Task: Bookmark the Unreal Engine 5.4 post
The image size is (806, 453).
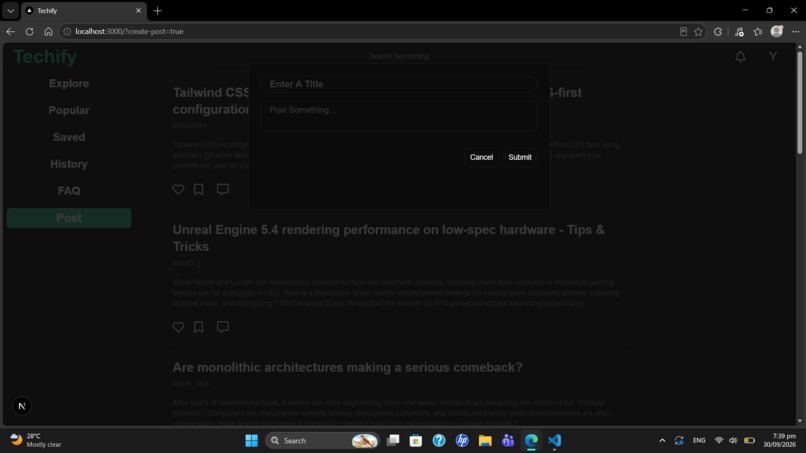Action: (x=198, y=327)
